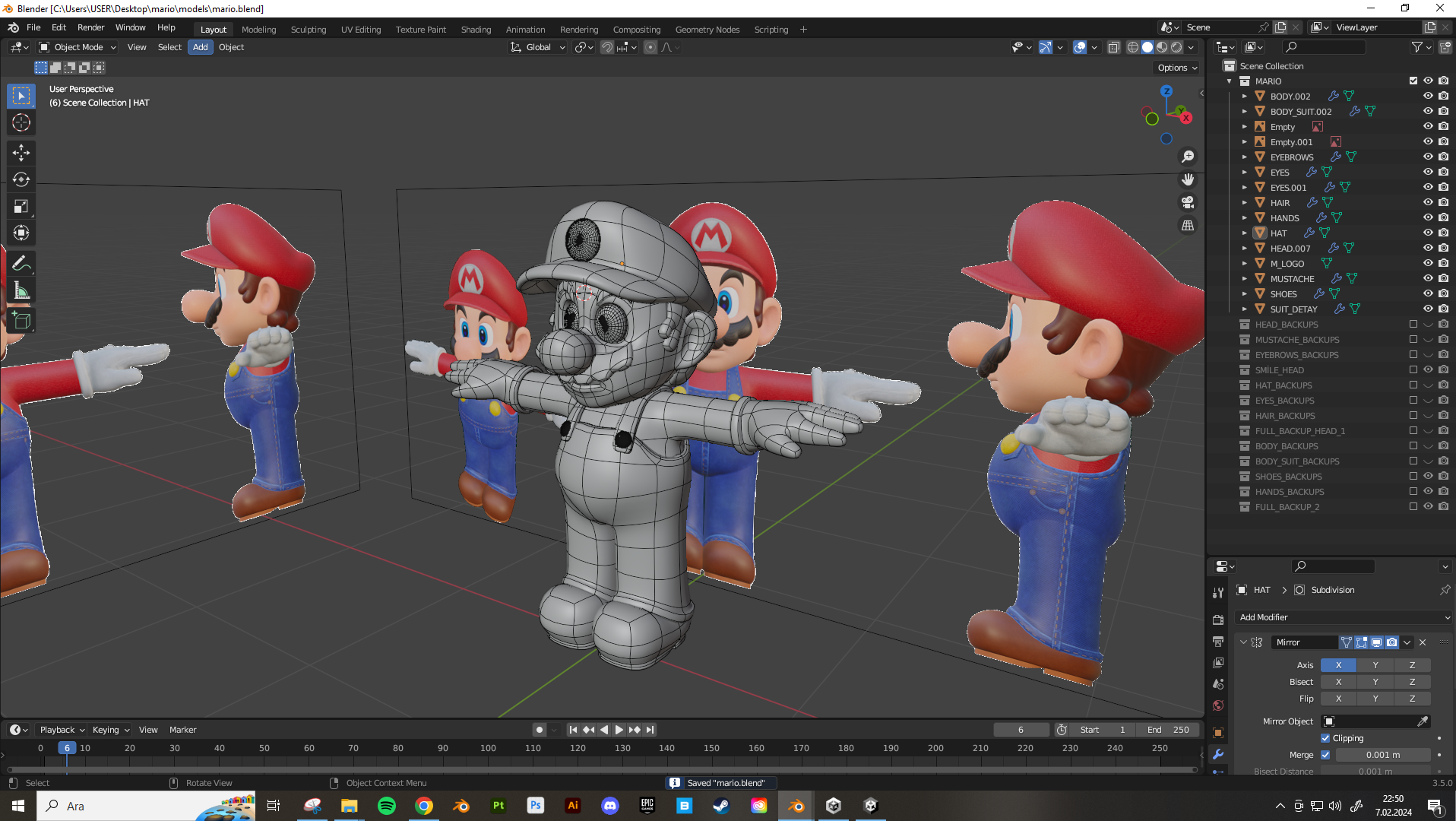
Task: Enable the HEAD_BACKUPS collection checkbox
Action: coord(1413,324)
